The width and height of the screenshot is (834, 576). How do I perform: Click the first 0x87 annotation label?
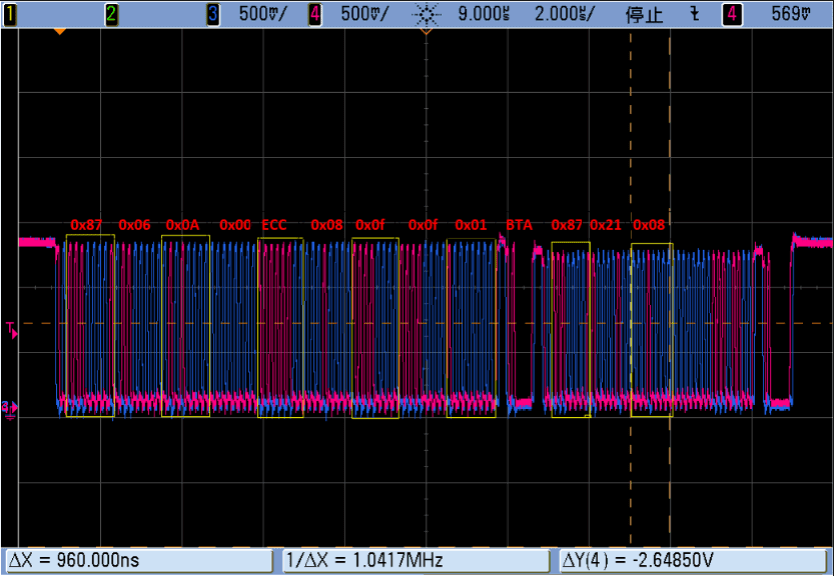pyautogui.click(x=86, y=225)
